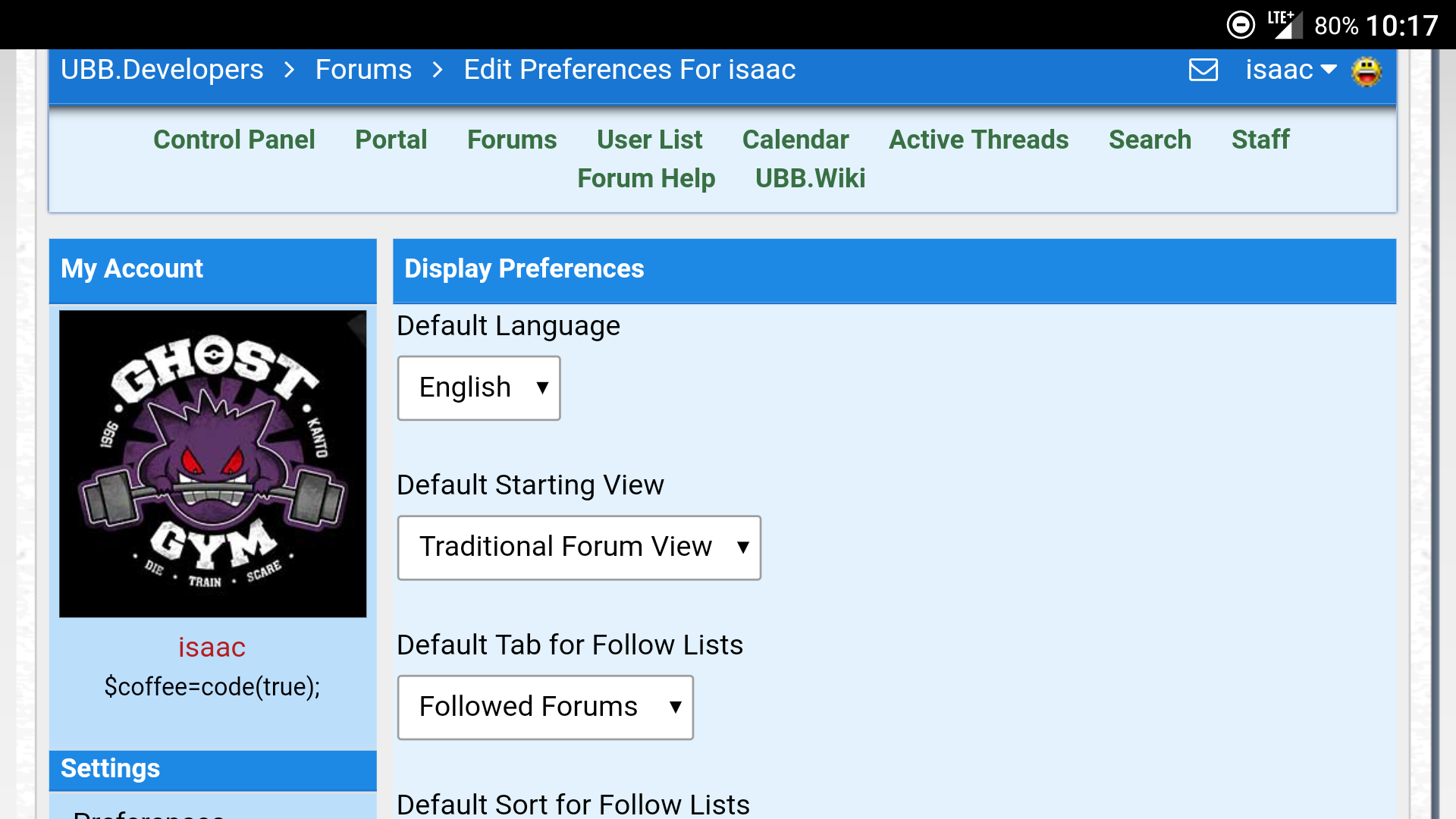Open Forum Help link
1456x819 pixels.
[x=646, y=178]
